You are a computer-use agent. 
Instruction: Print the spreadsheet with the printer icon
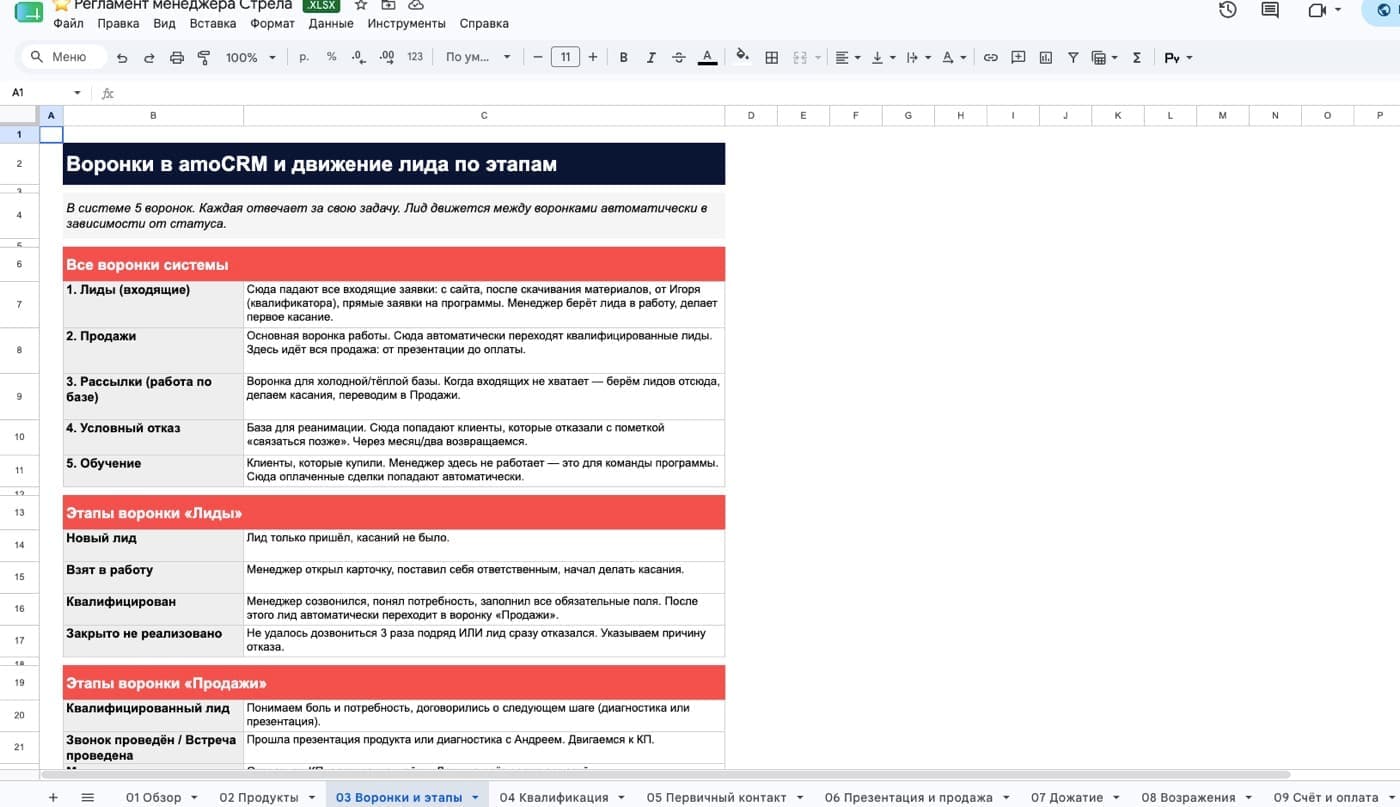177,58
